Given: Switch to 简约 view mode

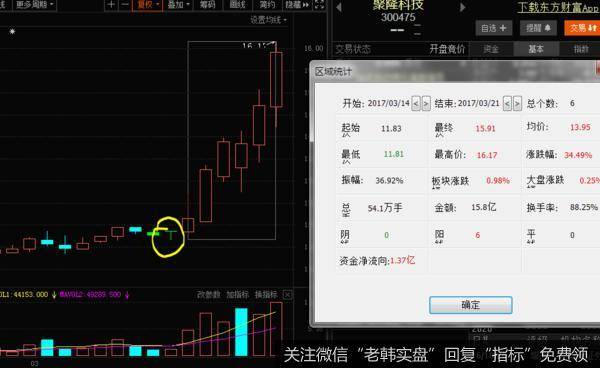Looking at the screenshot, I should click(x=267, y=5).
